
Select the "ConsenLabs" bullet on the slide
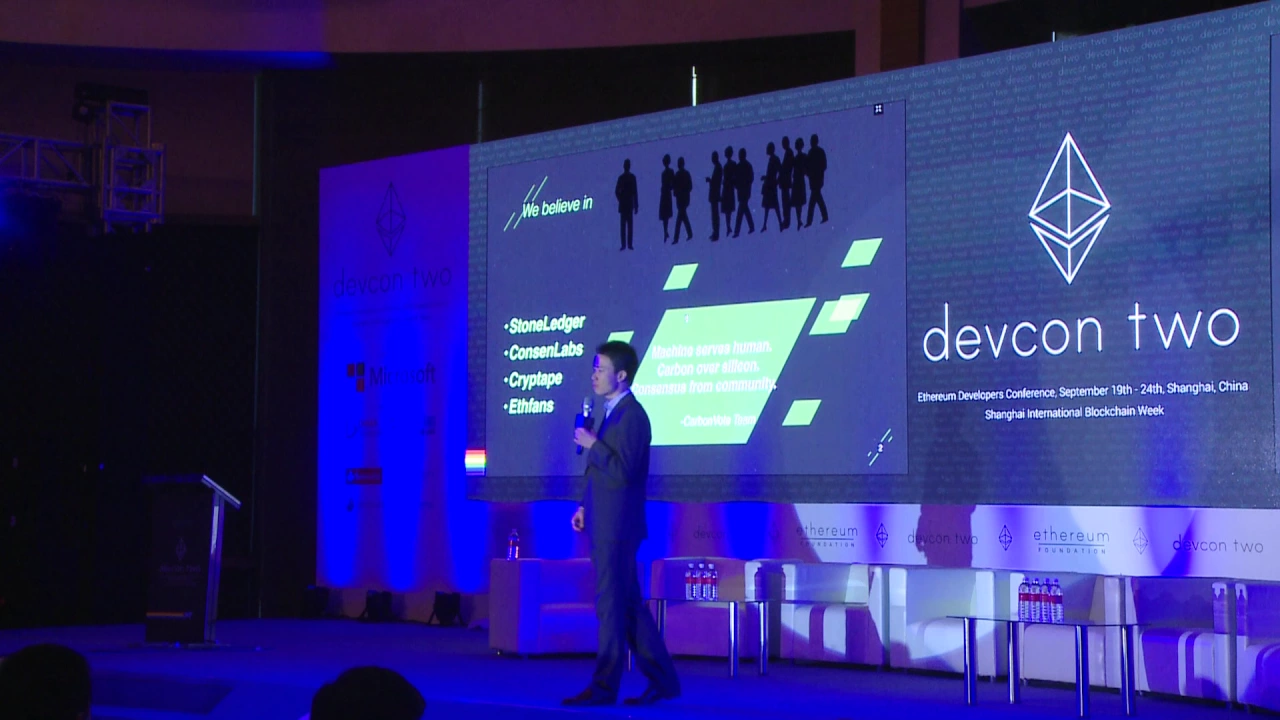click(546, 352)
